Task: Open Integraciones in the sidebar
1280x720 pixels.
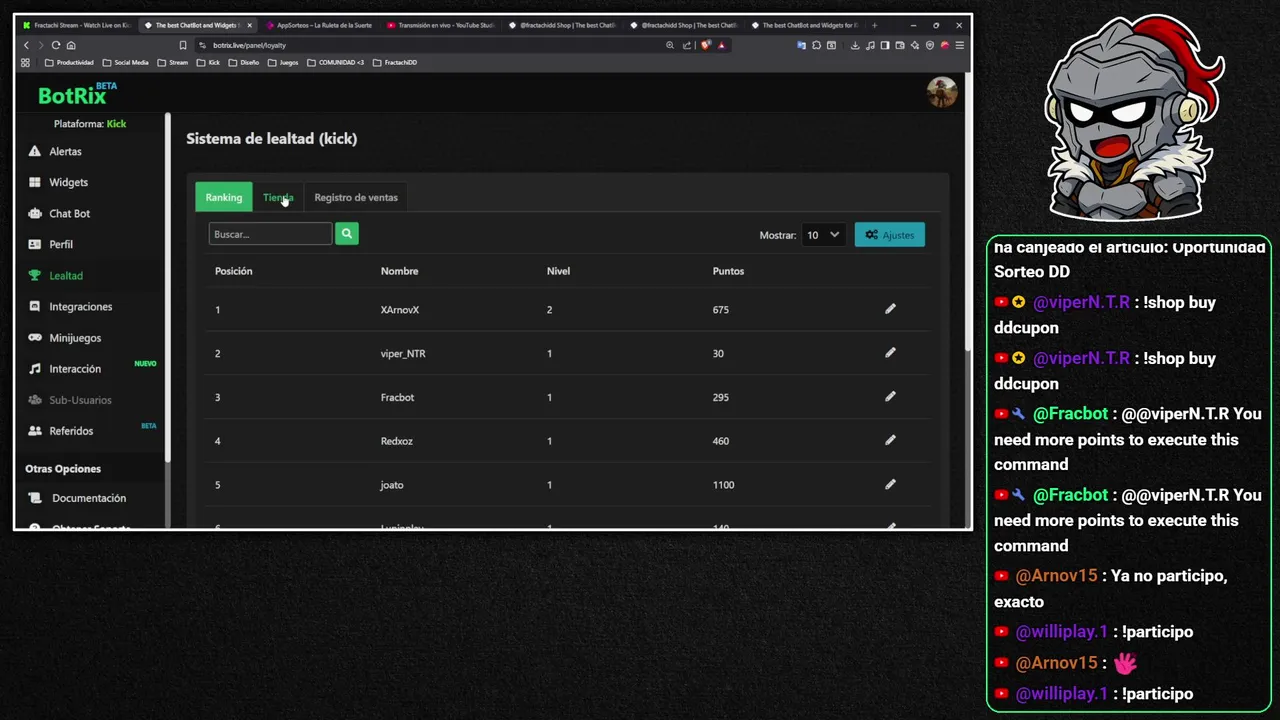Action: (x=70, y=307)
